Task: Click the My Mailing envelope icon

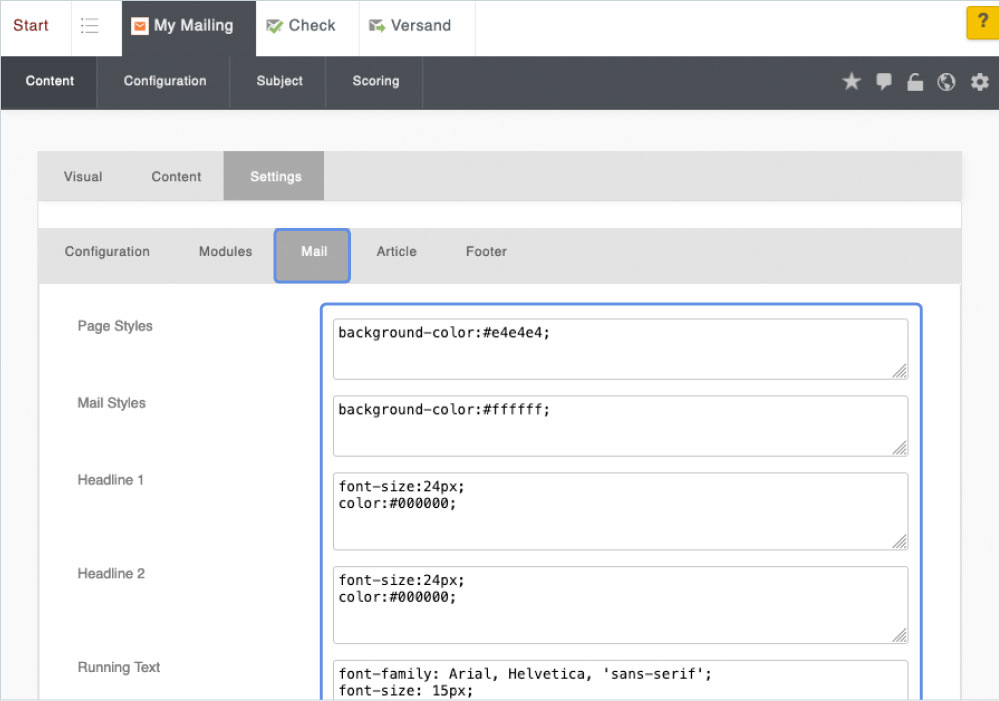Action: tap(140, 26)
